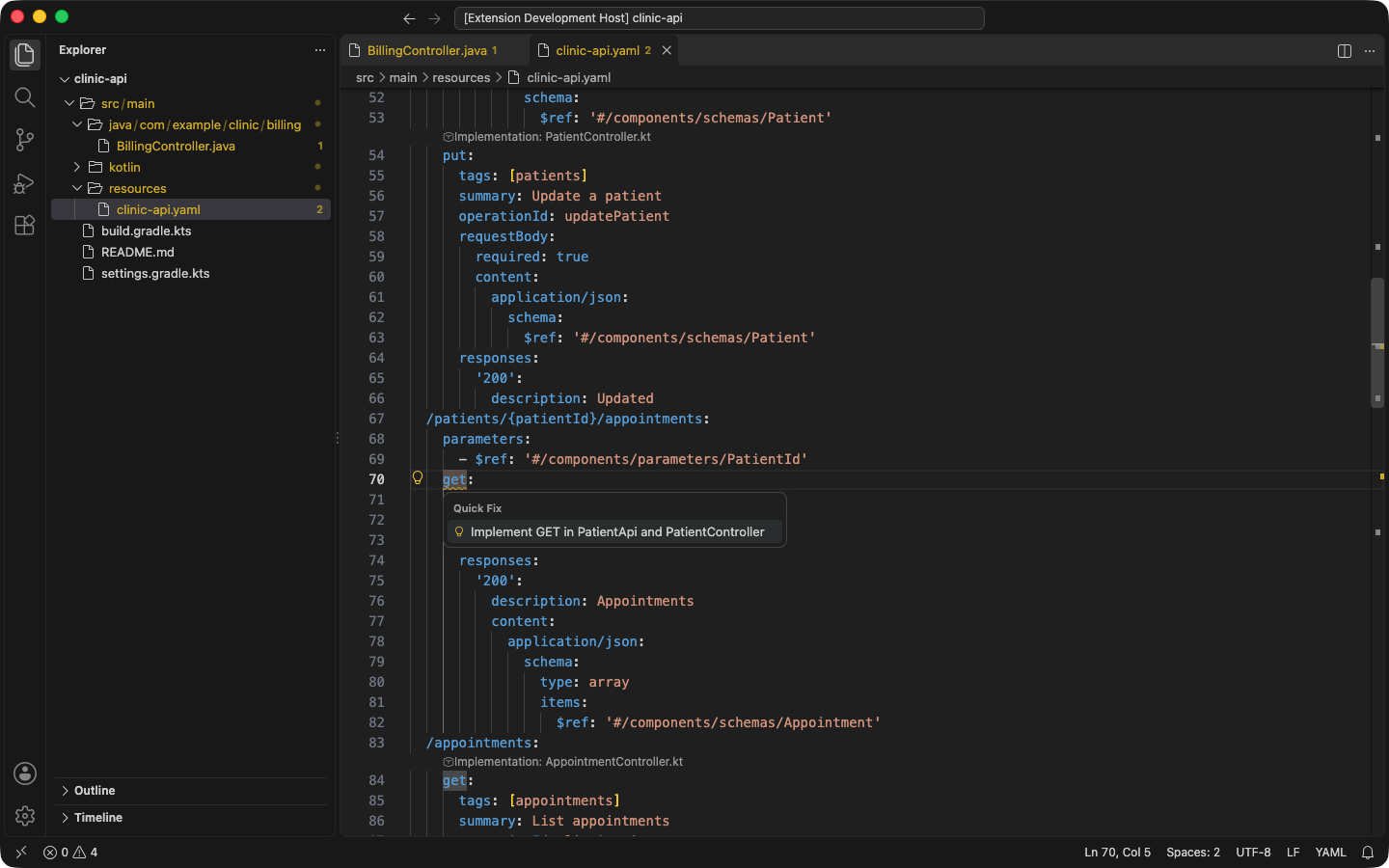The width and height of the screenshot is (1389, 868).
Task: Open the Run and Debug view
Action: 25,182
